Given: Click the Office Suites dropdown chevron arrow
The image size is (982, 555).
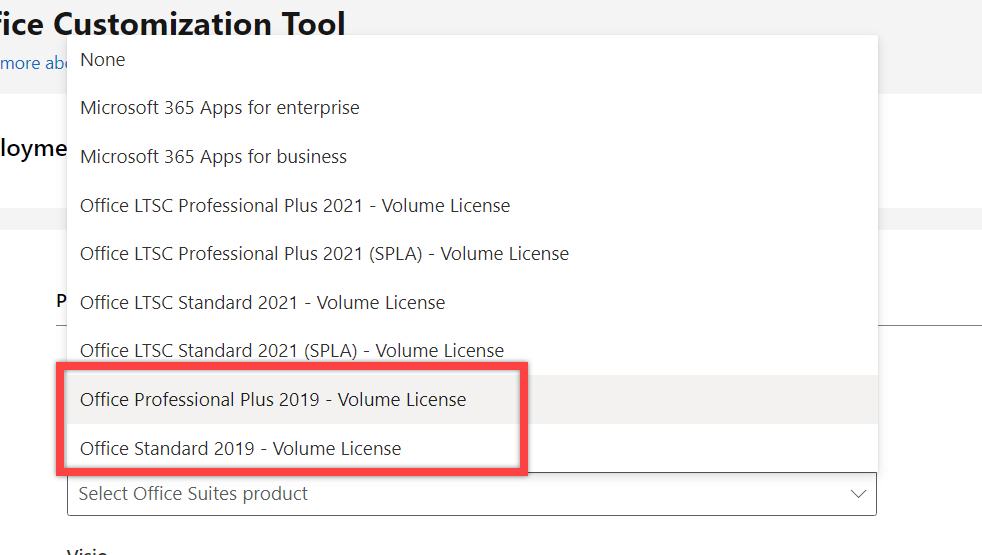Looking at the screenshot, I should click(858, 494).
